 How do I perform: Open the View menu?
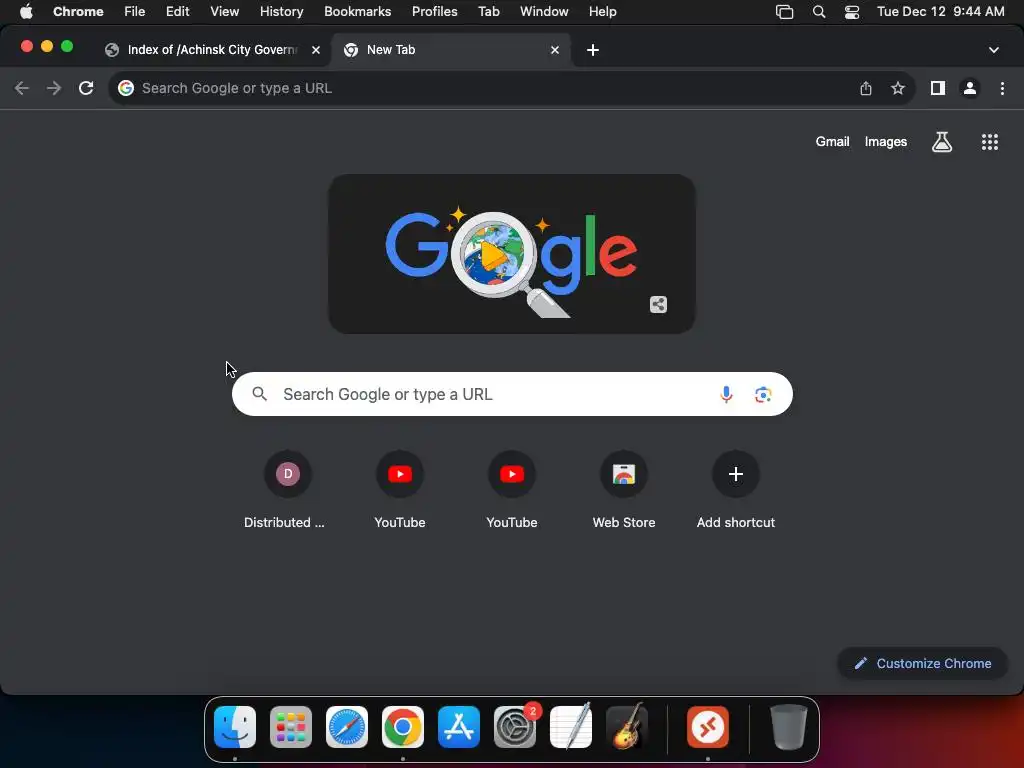pos(224,11)
